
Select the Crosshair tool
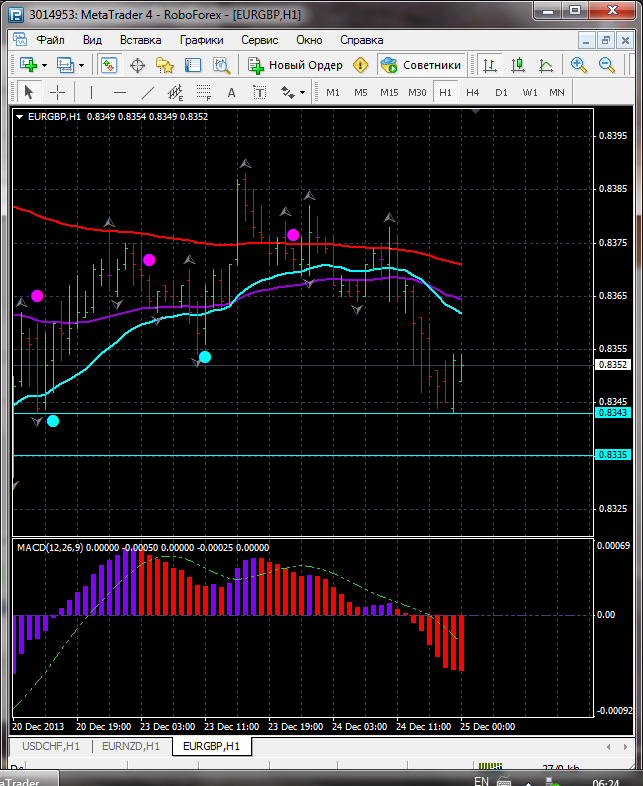(x=58, y=92)
